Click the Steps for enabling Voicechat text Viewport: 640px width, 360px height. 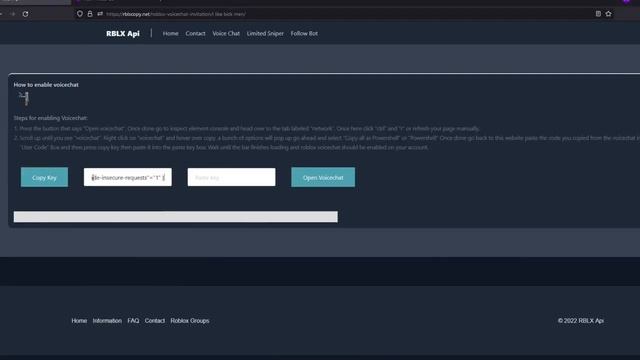pyautogui.click(x=51, y=118)
